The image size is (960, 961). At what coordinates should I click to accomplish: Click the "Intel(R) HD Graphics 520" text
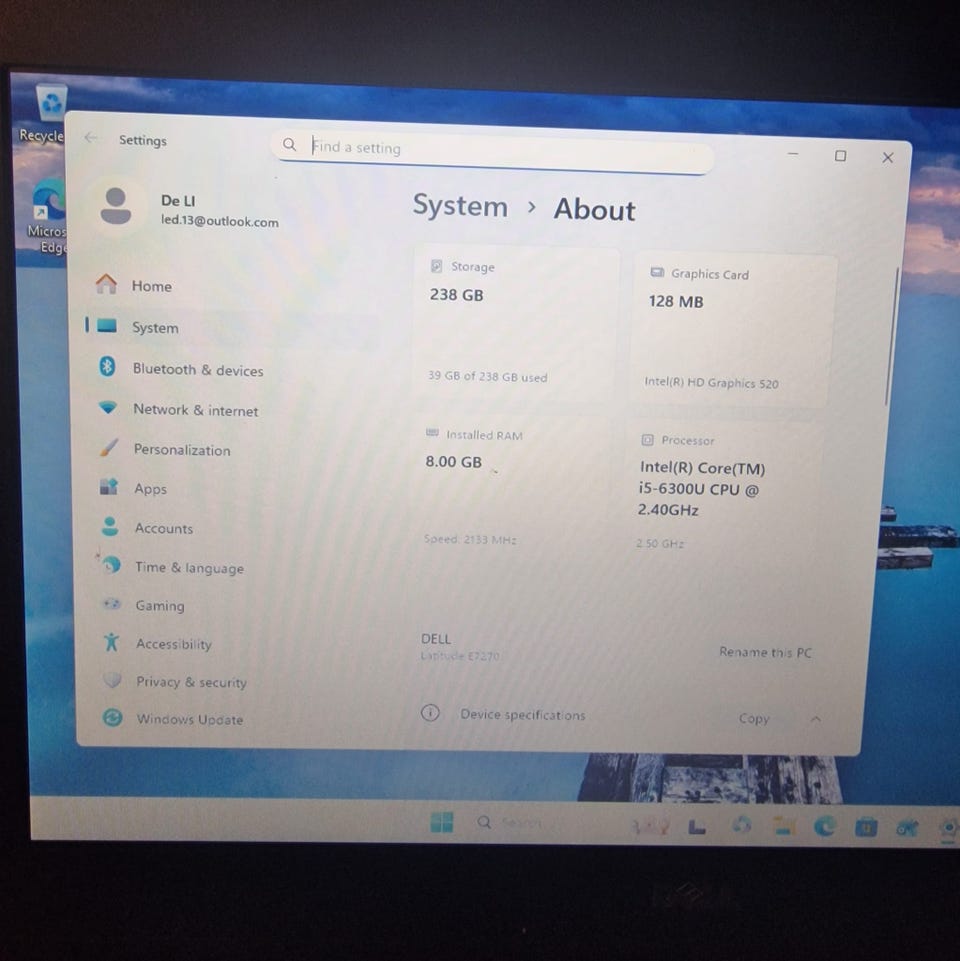[x=711, y=382]
